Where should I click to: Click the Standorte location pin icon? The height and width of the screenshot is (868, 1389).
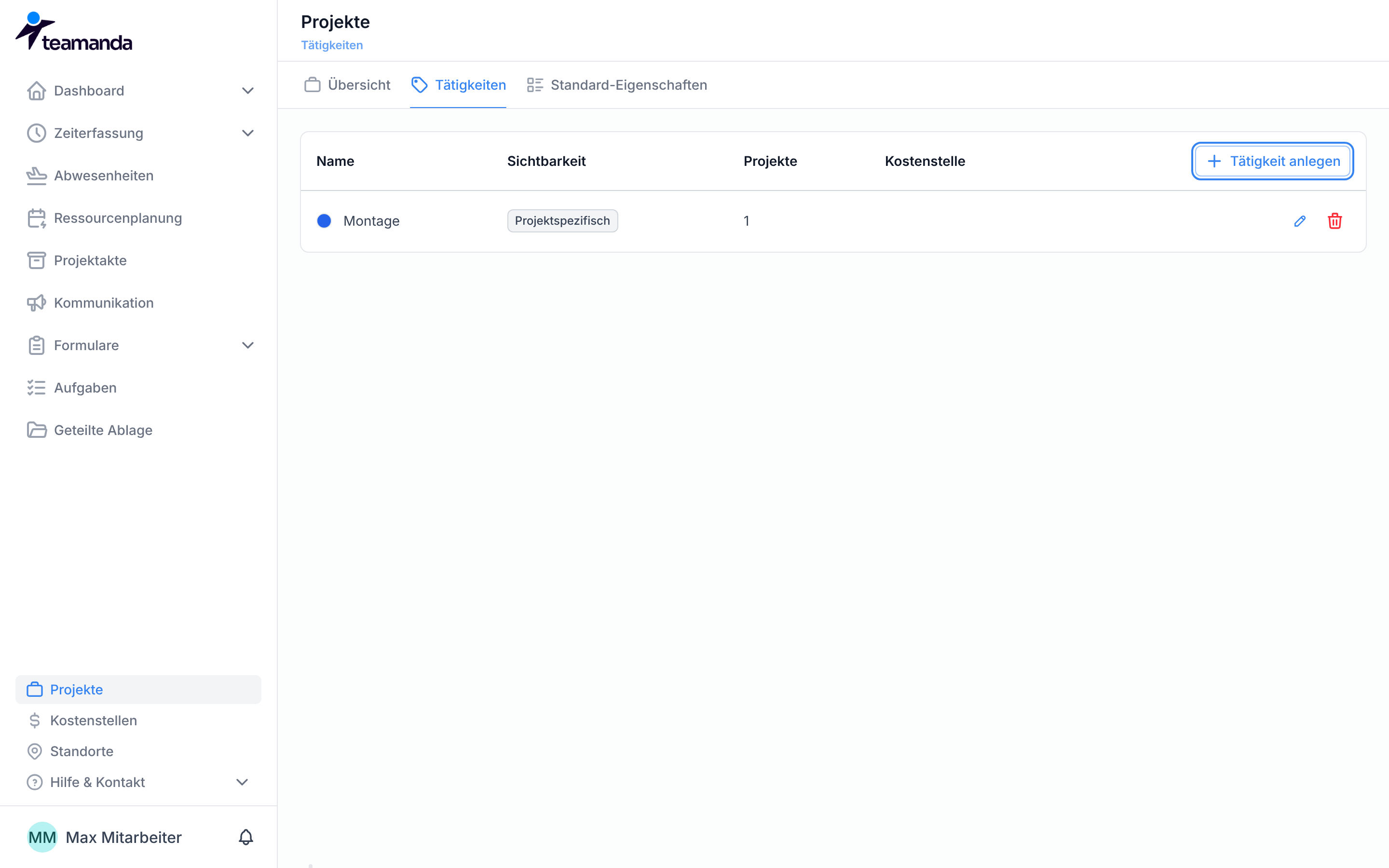click(34, 751)
